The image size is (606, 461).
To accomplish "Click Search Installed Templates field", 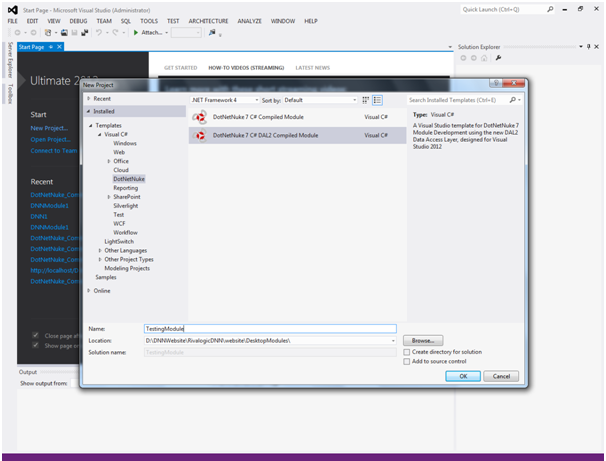I will (458, 100).
